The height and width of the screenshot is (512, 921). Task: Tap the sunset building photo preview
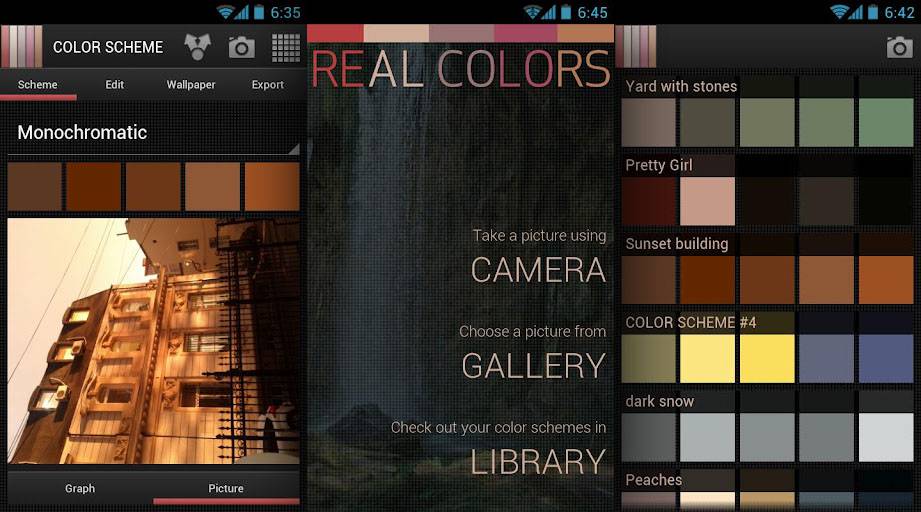(x=153, y=341)
